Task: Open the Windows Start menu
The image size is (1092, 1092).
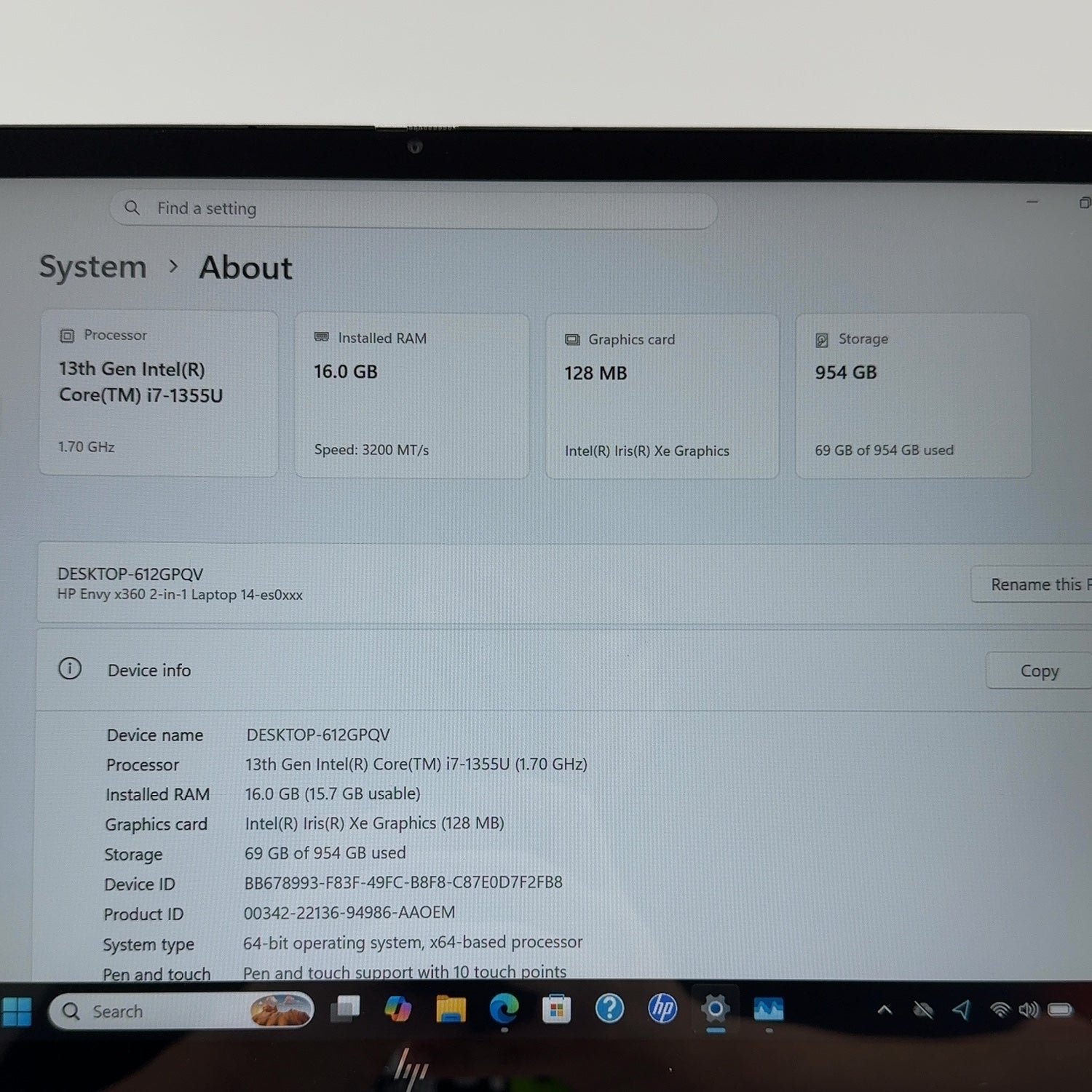Action: point(17,1011)
